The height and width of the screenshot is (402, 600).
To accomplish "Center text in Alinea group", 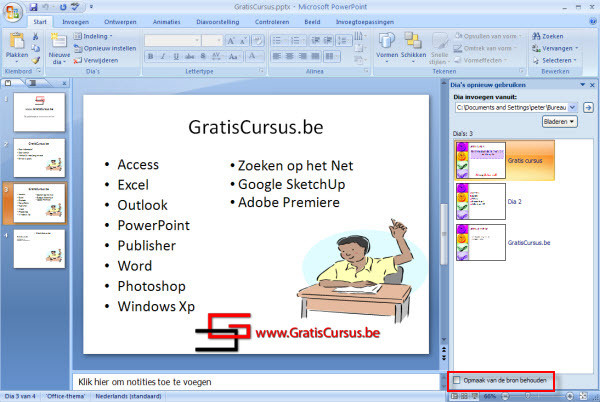I will [x=290, y=57].
